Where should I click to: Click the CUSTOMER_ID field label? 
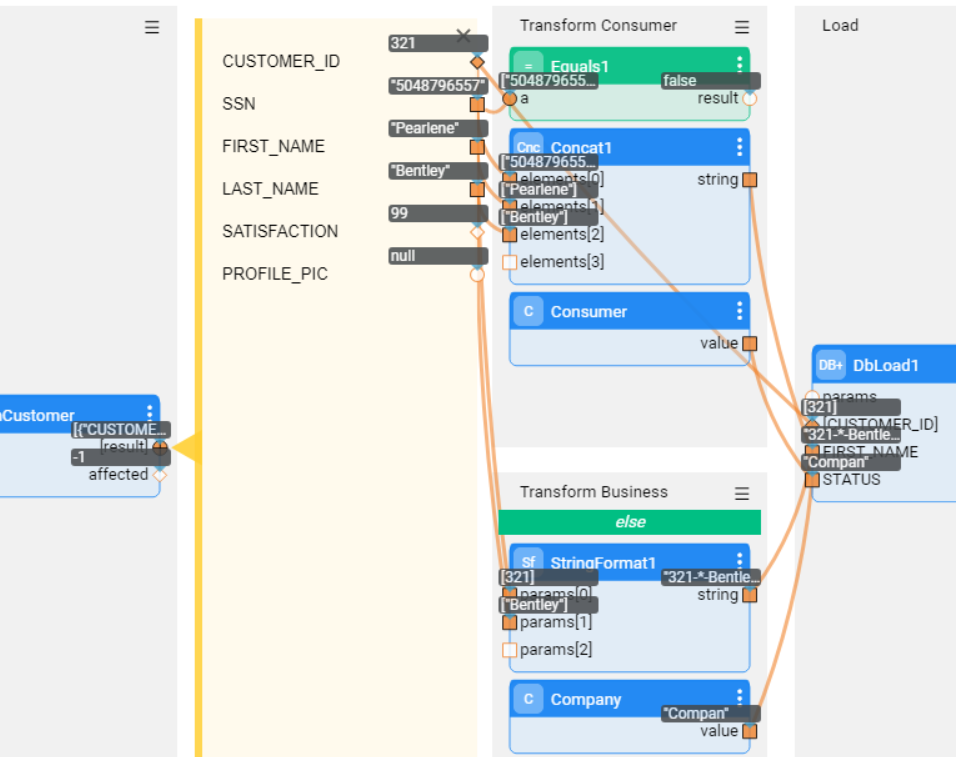[x=281, y=61]
